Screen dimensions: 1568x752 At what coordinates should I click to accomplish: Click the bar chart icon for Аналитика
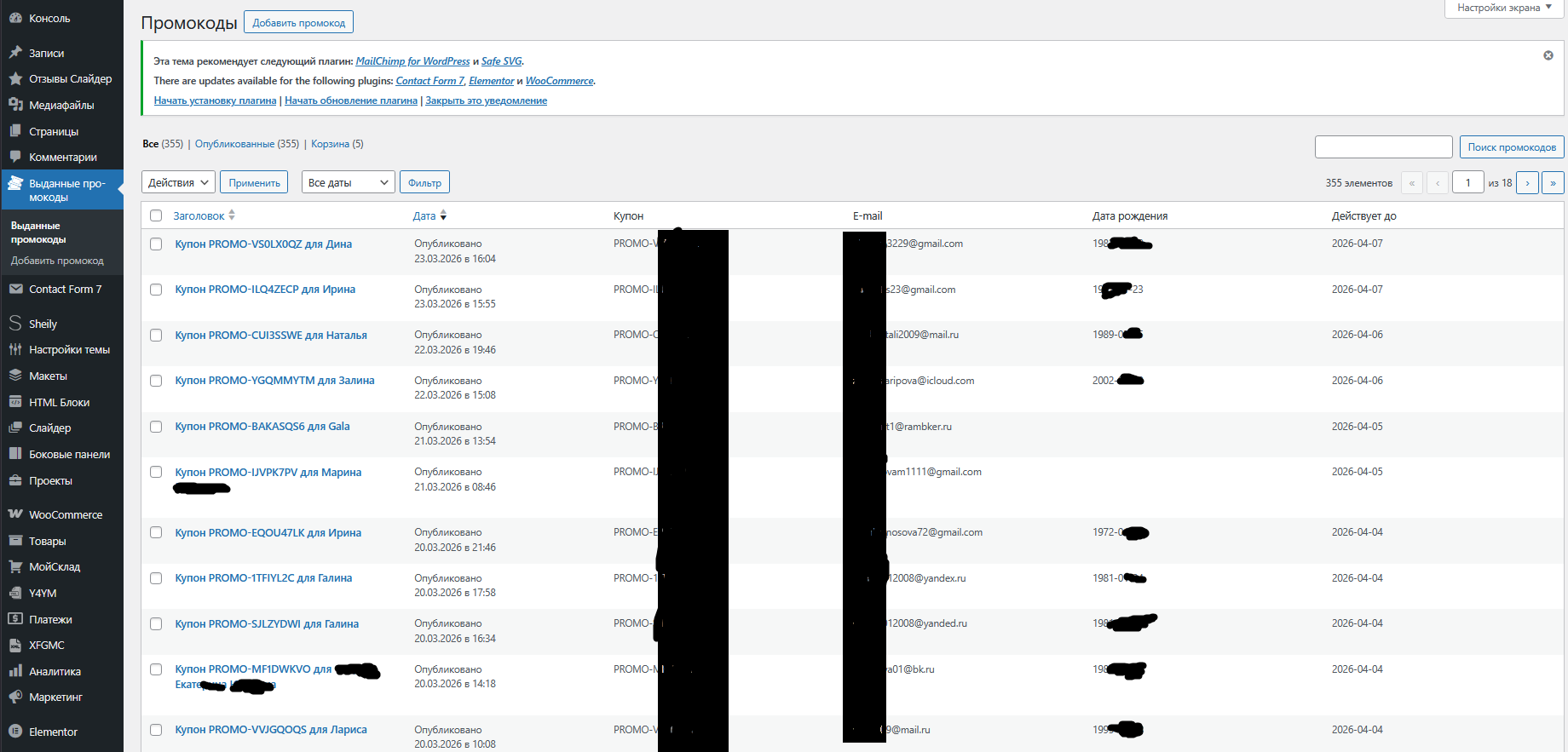point(15,671)
